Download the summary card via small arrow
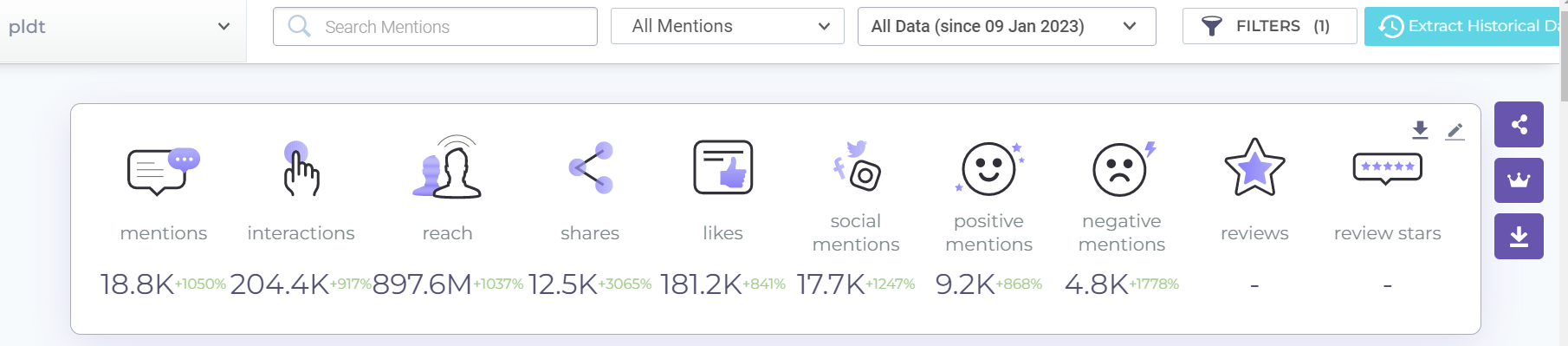The height and width of the screenshot is (346, 1568). 1420,130
